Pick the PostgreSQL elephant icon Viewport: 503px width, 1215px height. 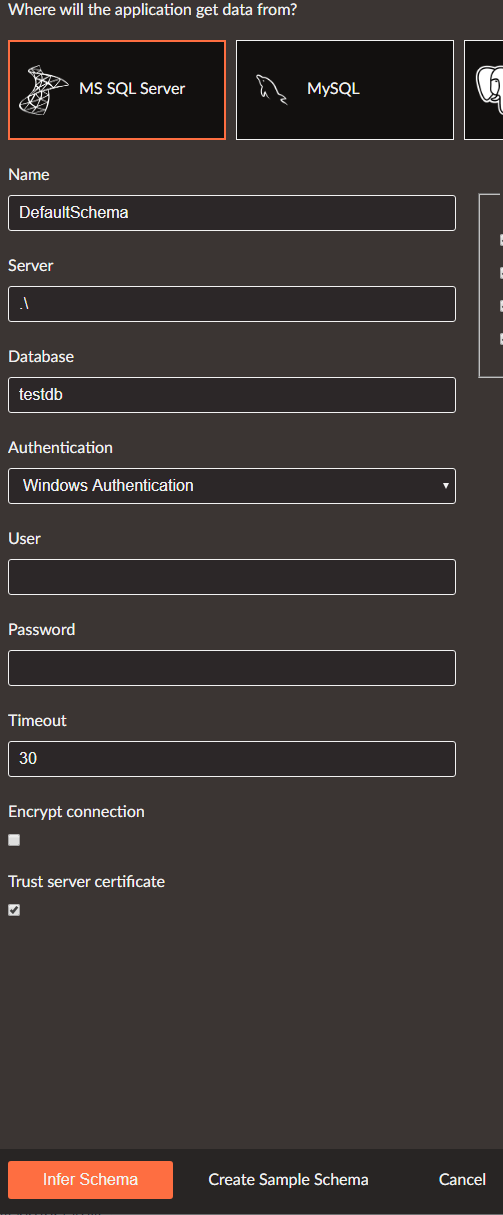click(x=489, y=89)
